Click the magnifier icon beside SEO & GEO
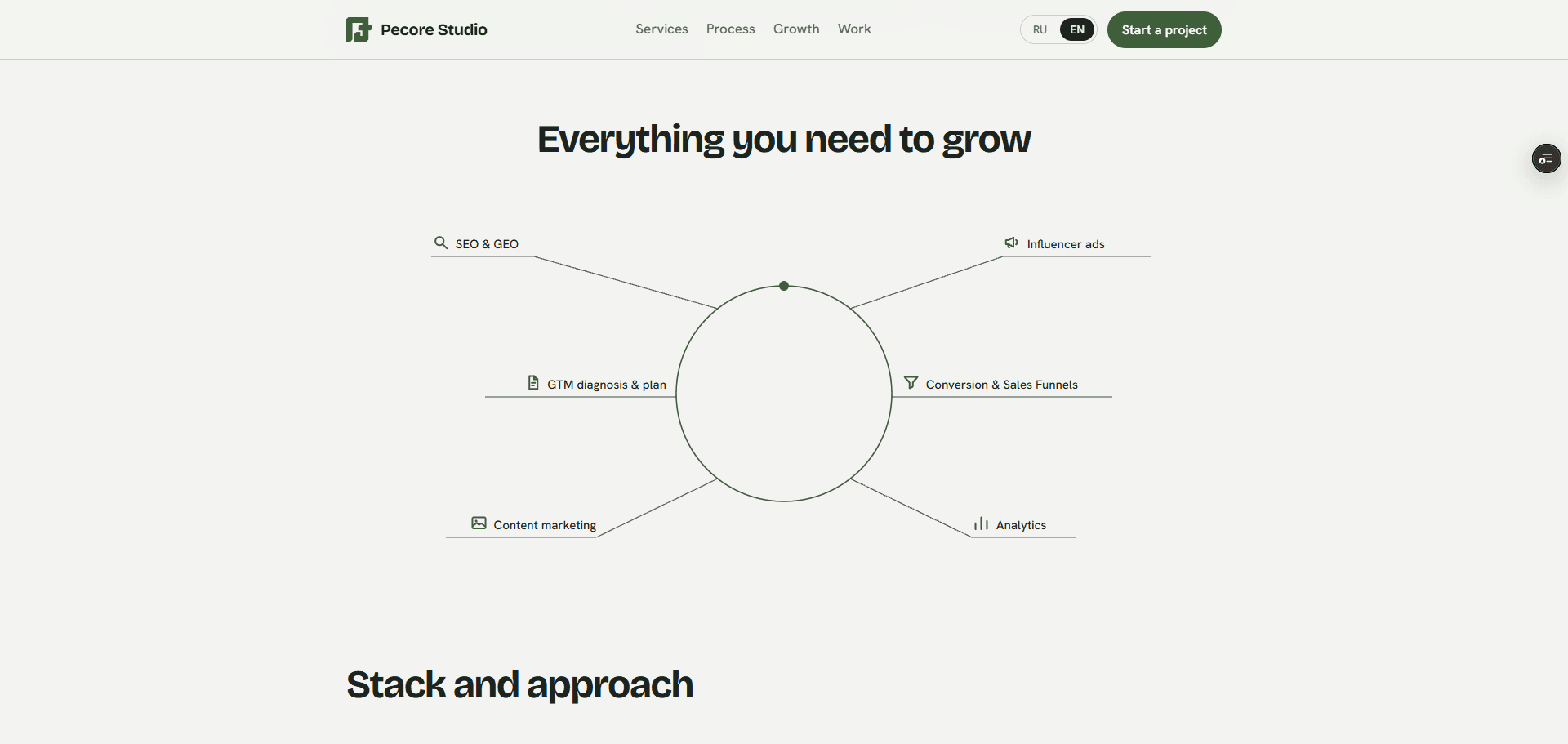The image size is (1568, 744). (441, 243)
